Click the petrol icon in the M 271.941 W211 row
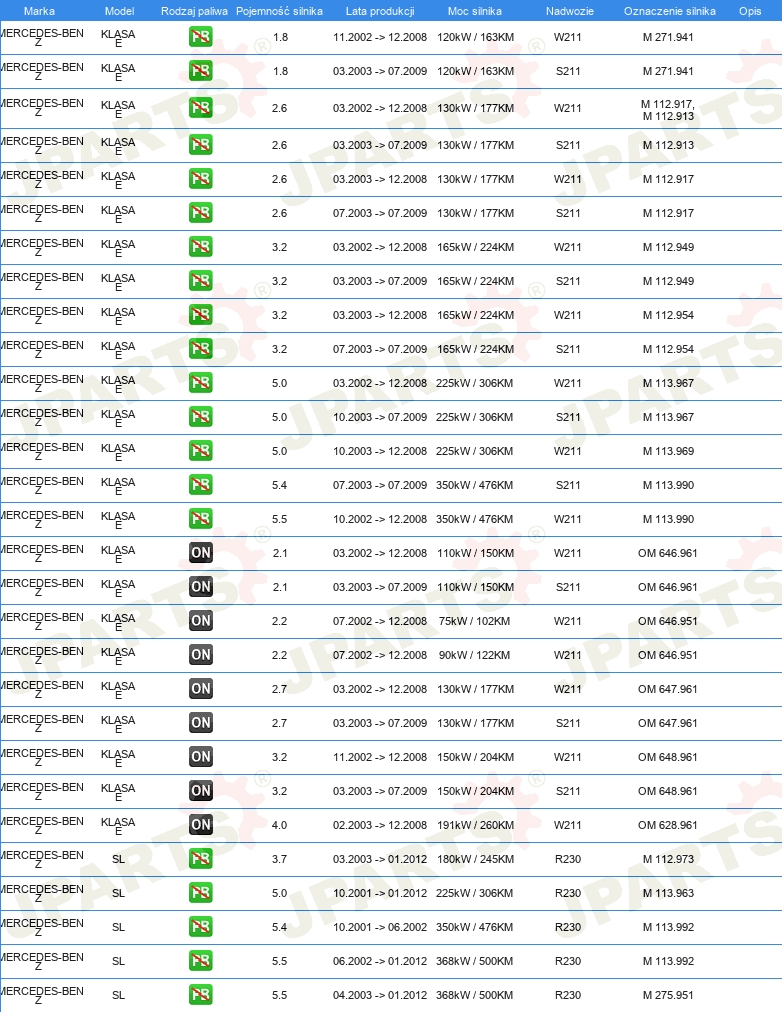The image size is (782, 1012). point(201,37)
